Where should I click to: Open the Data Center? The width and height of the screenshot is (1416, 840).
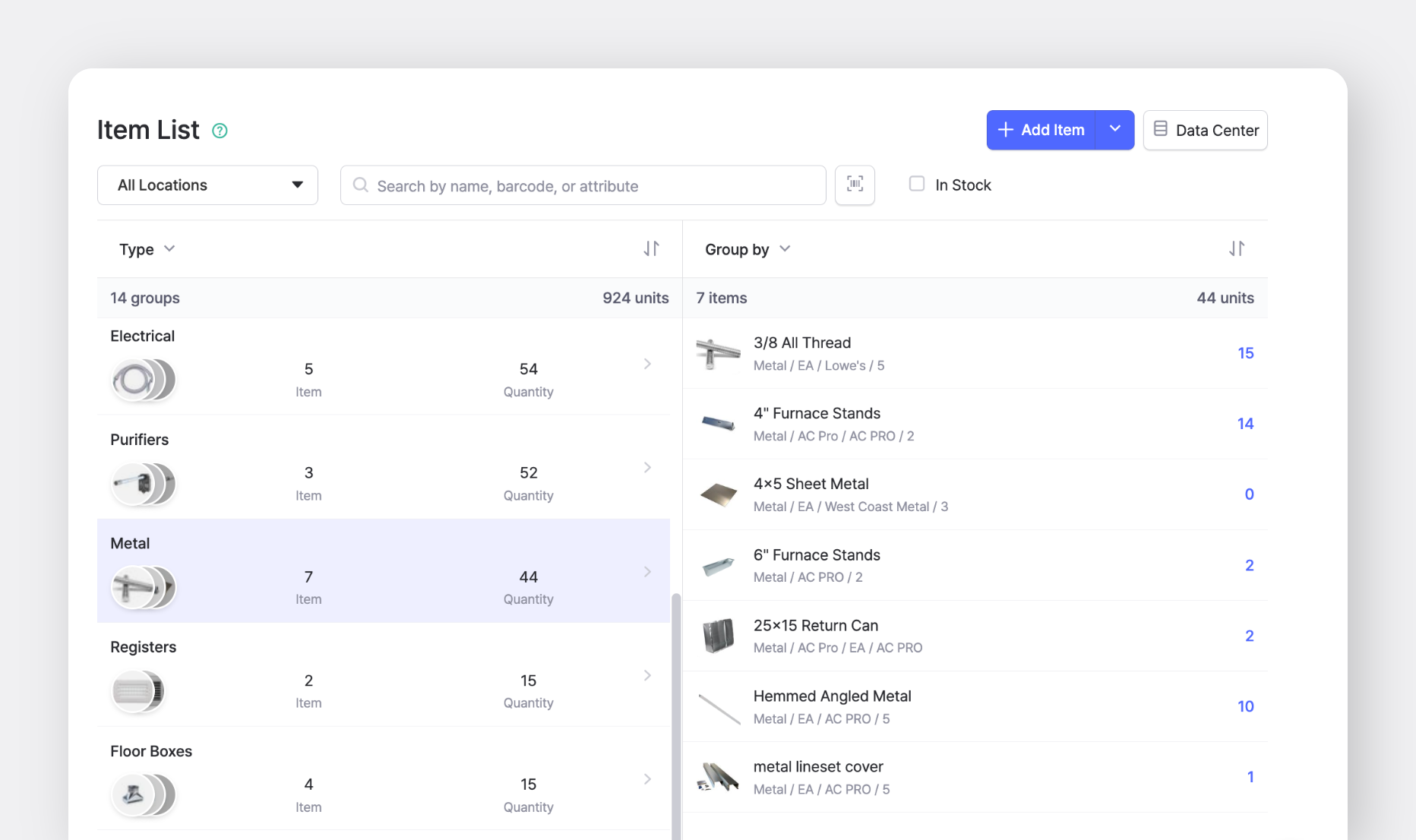(1205, 130)
